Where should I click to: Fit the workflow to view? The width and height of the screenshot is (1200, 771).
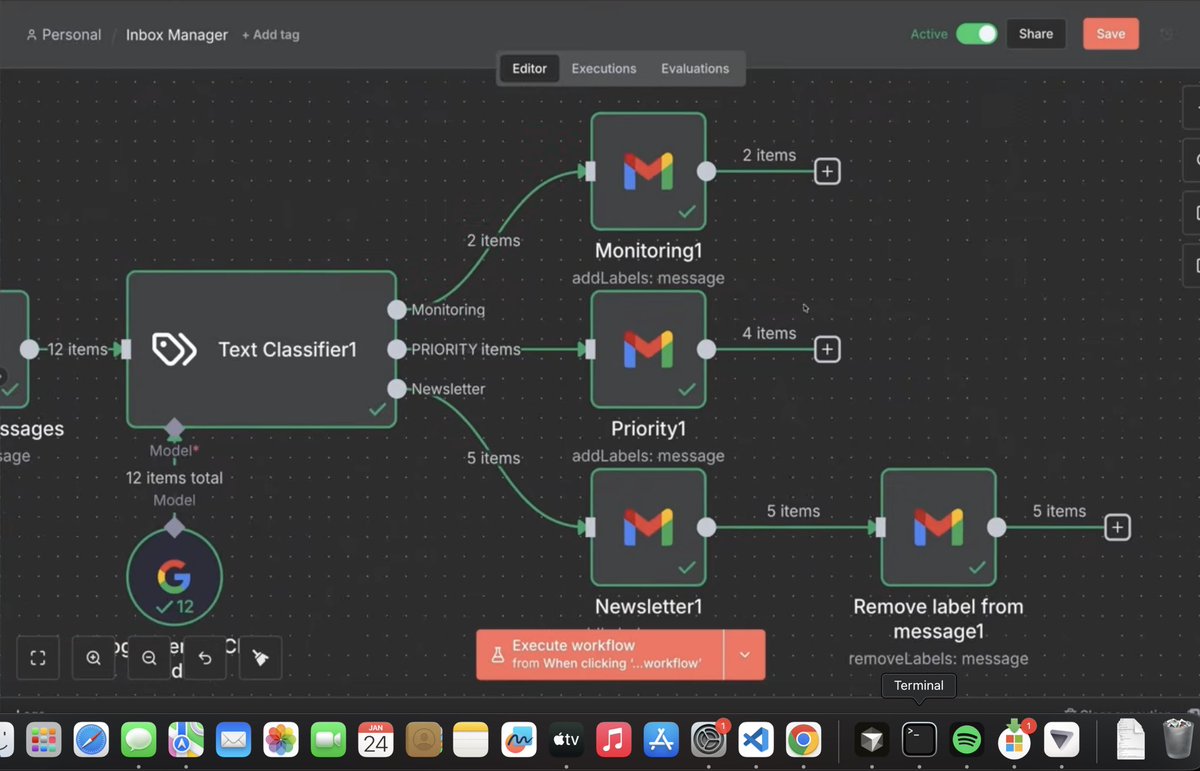point(38,658)
